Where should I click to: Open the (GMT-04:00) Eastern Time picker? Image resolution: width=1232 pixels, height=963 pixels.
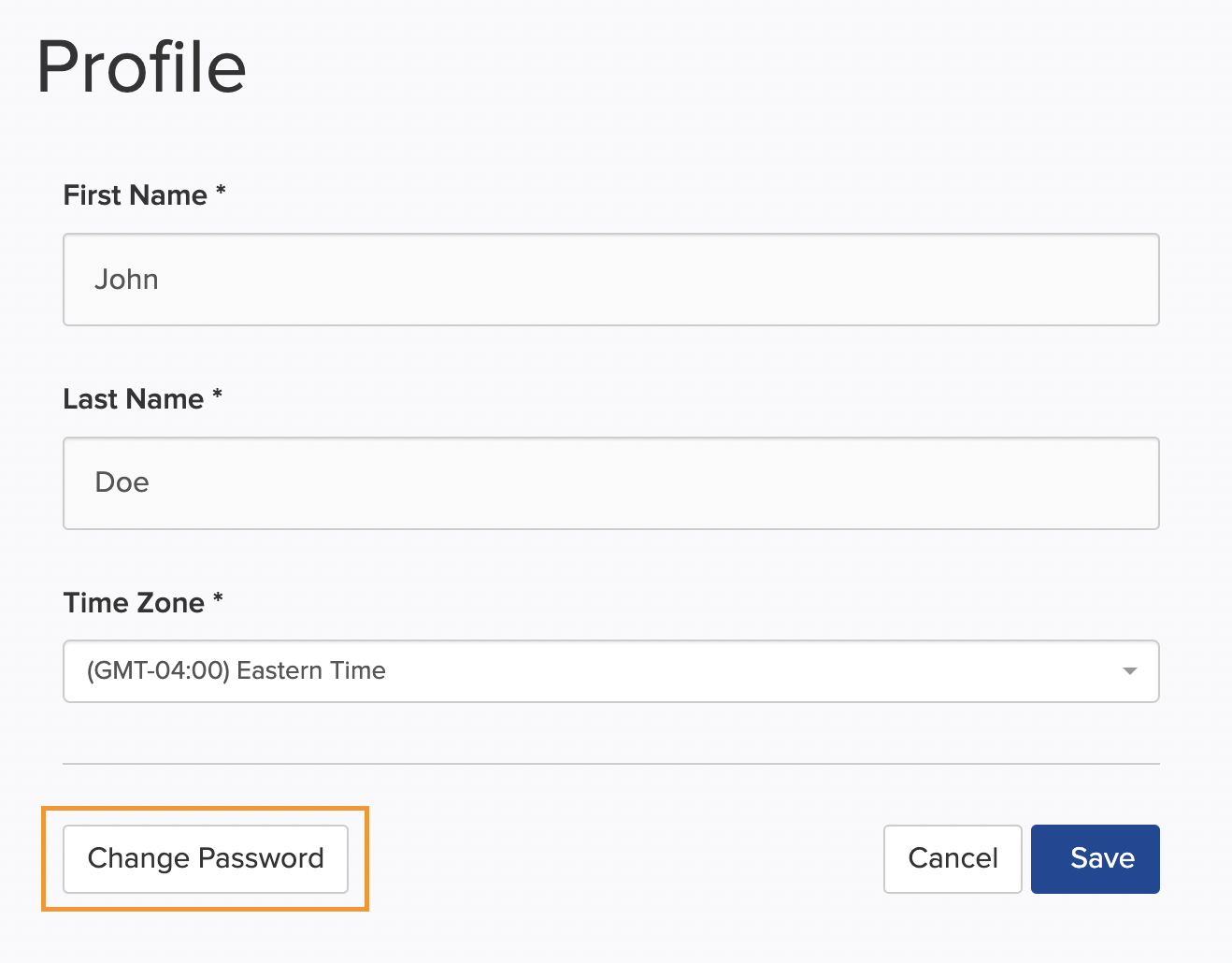(x=611, y=670)
